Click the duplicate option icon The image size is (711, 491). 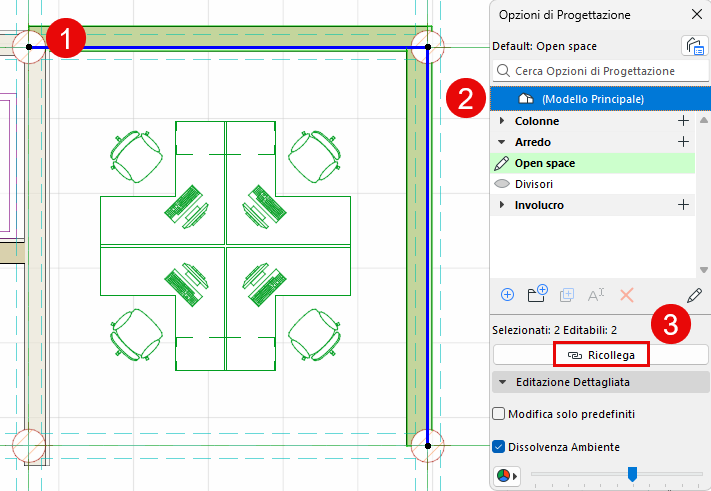(x=567, y=295)
